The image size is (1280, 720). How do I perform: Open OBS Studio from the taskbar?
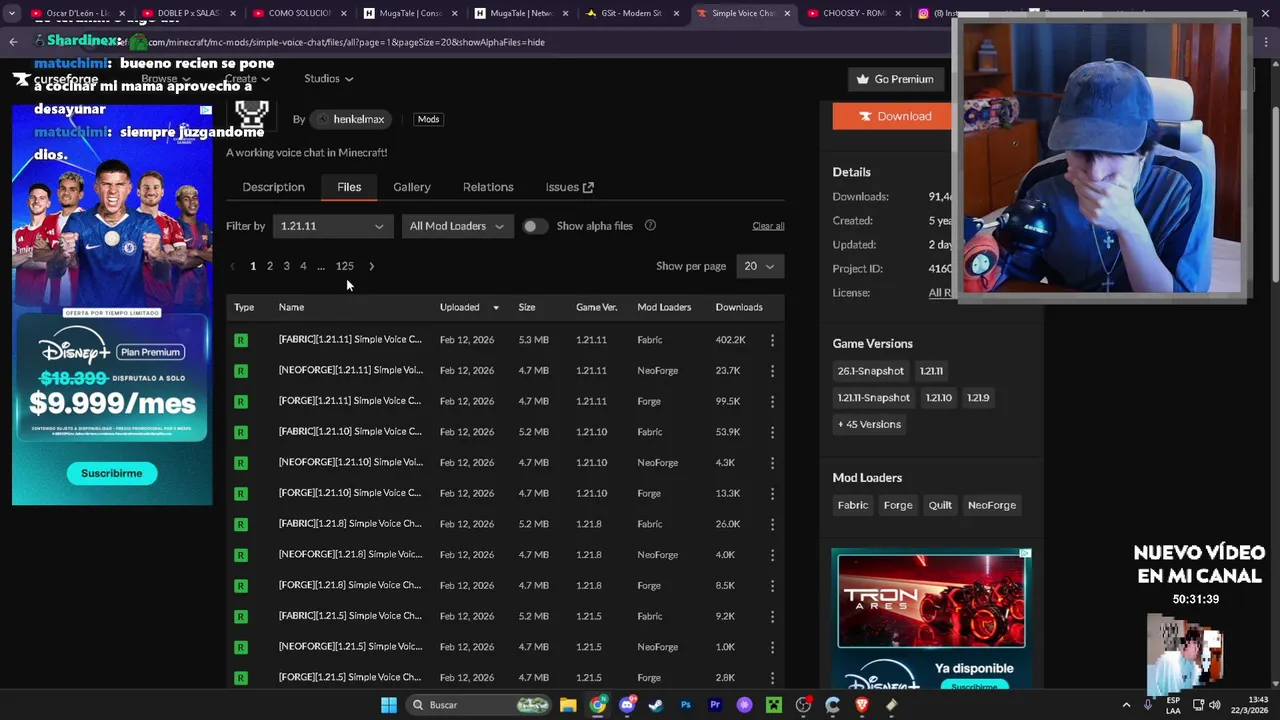click(803, 705)
